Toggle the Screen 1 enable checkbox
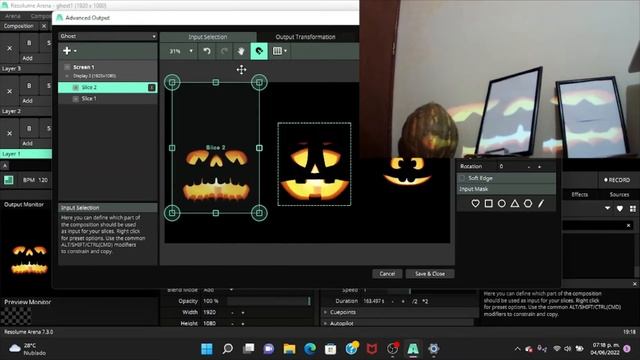 67,67
